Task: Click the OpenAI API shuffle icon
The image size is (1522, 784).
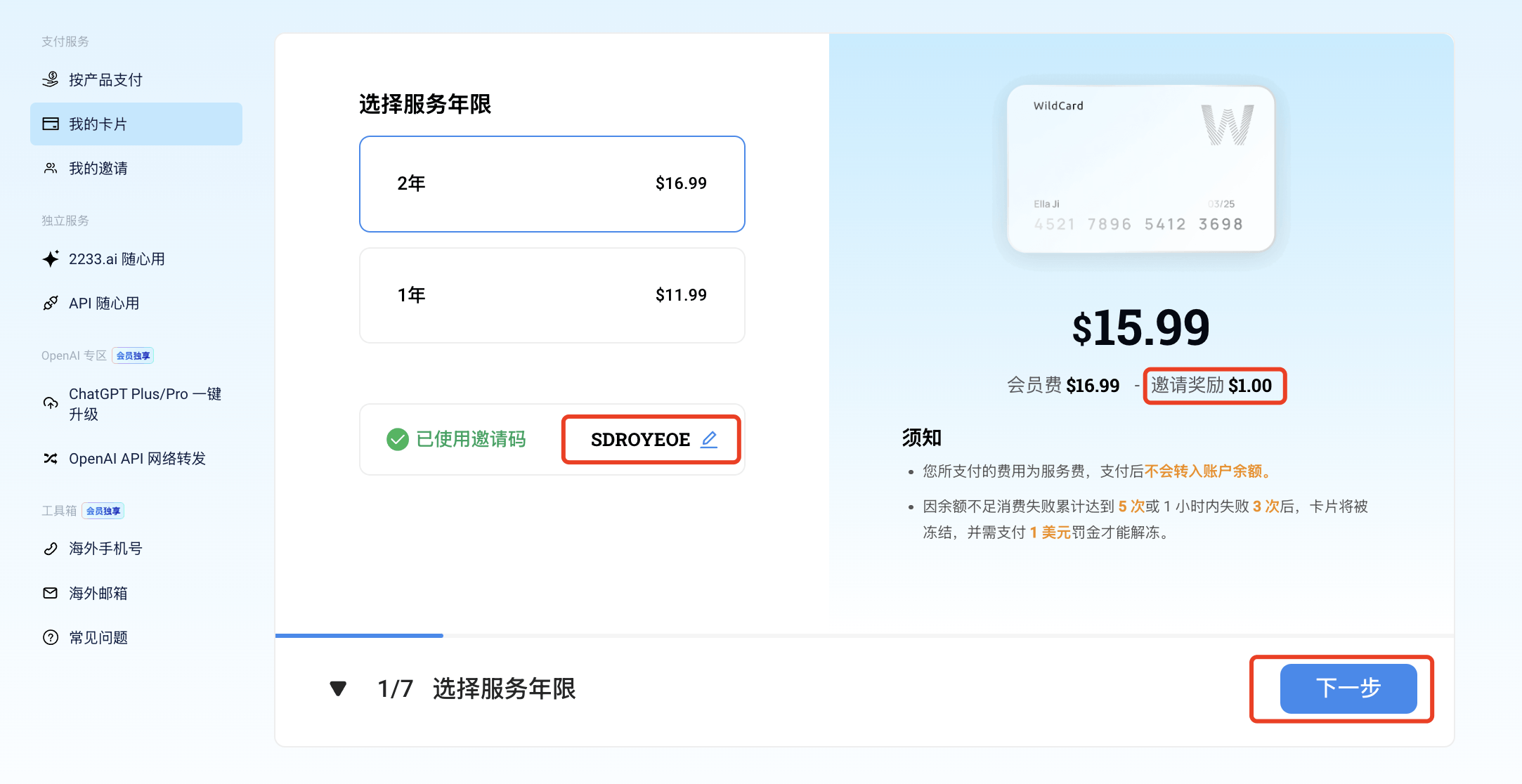Action: pyautogui.click(x=51, y=459)
